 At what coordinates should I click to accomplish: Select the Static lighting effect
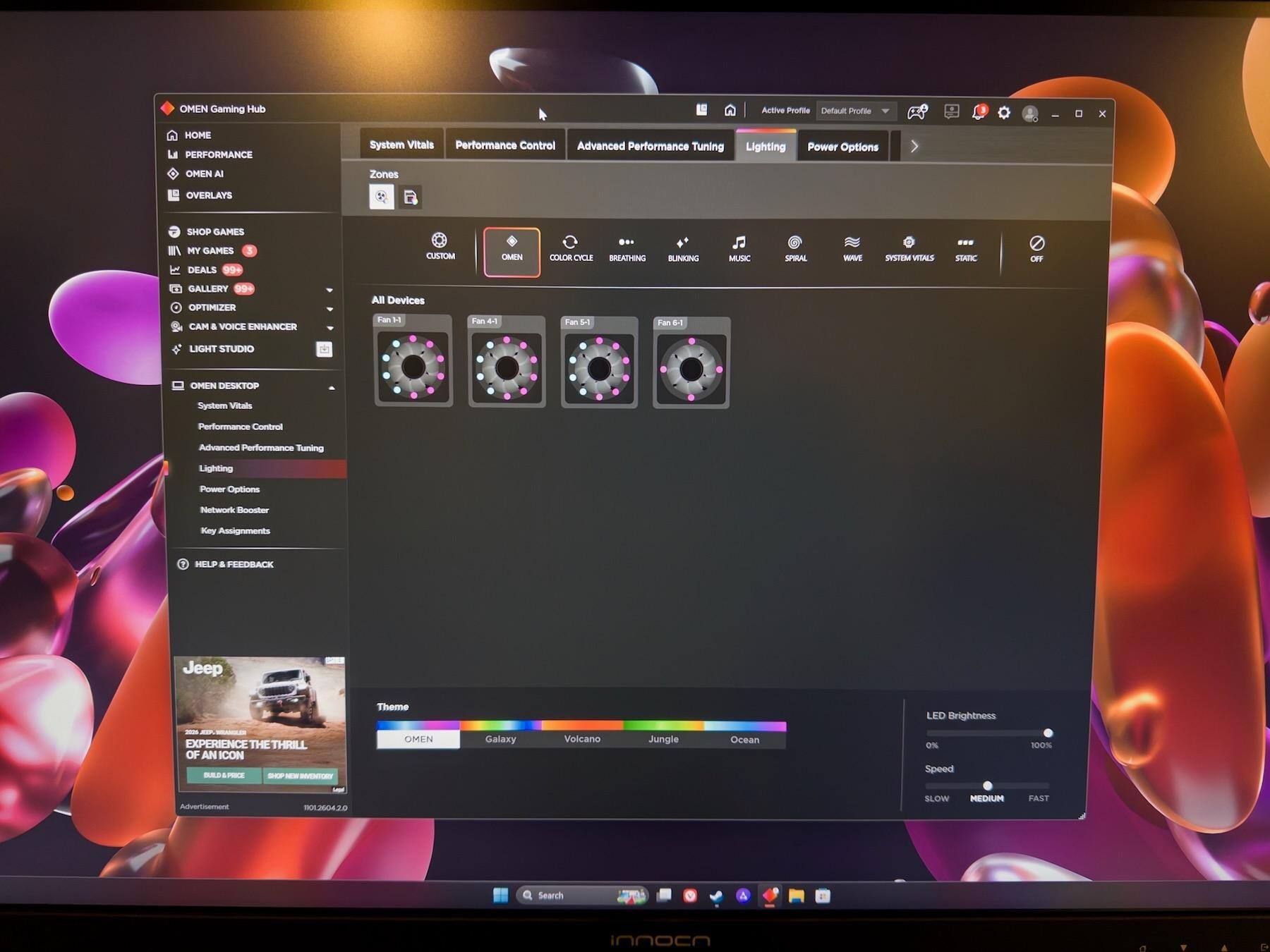[x=966, y=250]
